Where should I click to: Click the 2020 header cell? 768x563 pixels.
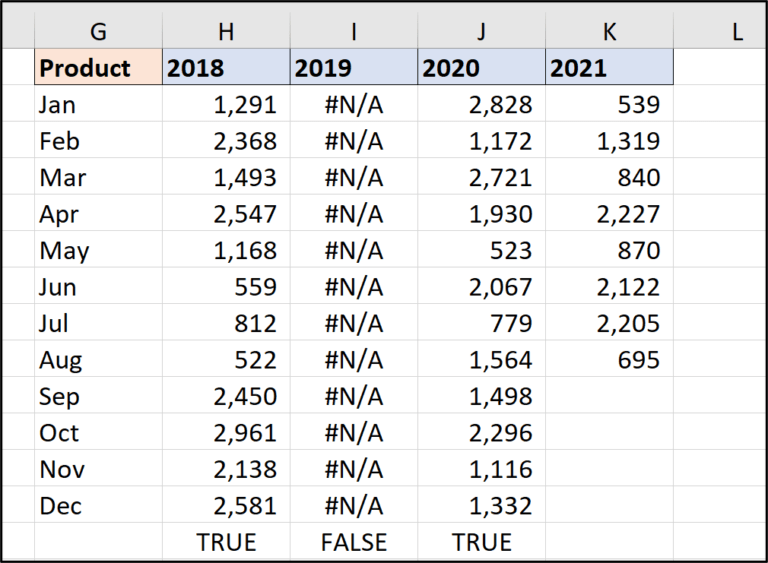(x=482, y=68)
